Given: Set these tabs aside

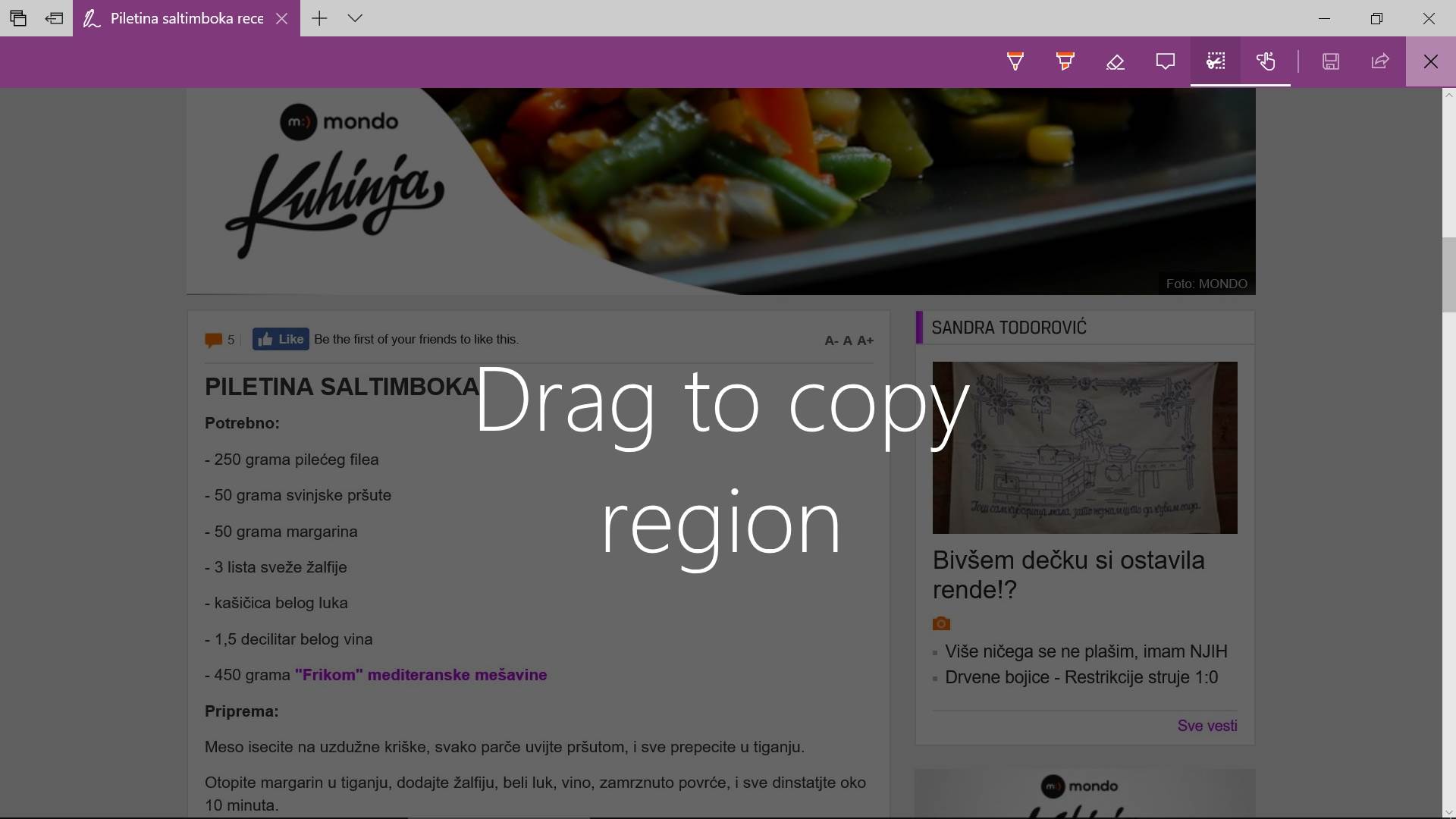Looking at the screenshot, I should (54, 18).
